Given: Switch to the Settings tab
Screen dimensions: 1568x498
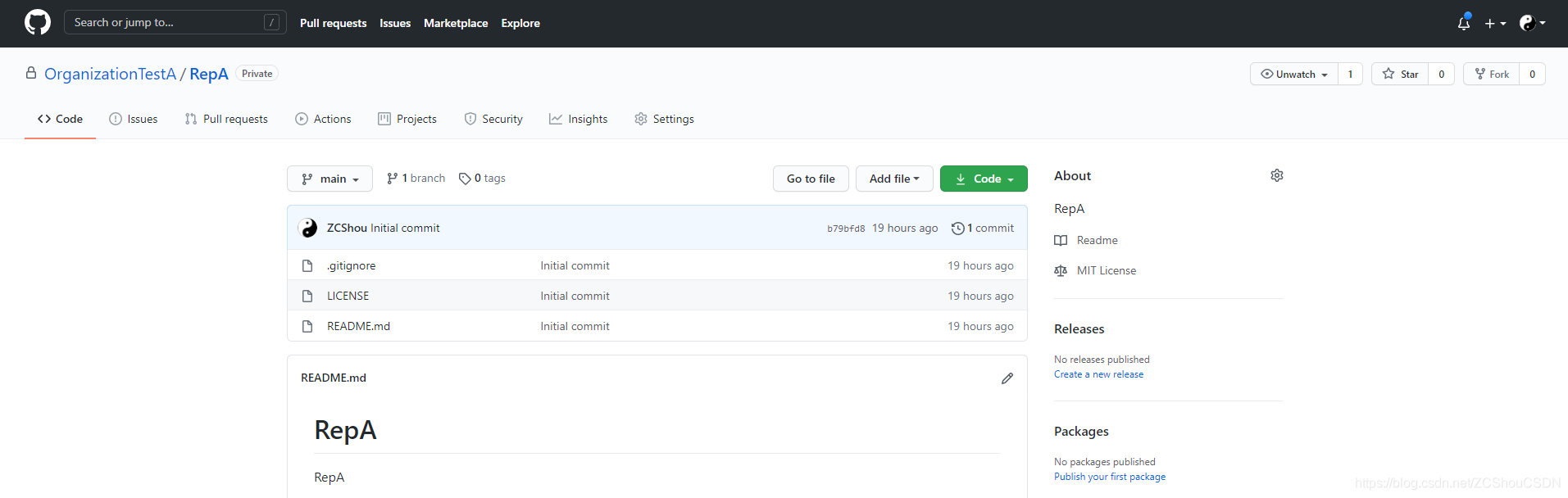Looking at the screenshot, I should click(665, 119).
